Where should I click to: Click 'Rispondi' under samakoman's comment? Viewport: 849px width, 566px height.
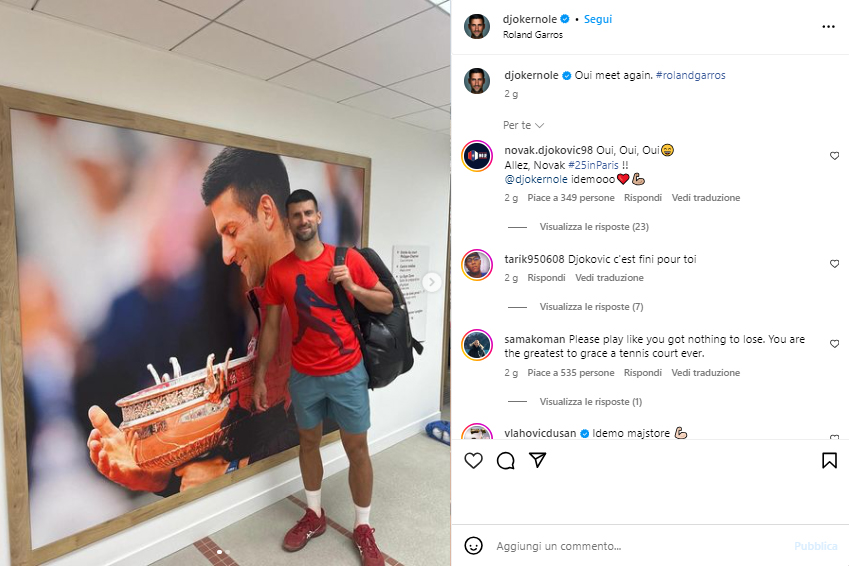pos(643,373)
